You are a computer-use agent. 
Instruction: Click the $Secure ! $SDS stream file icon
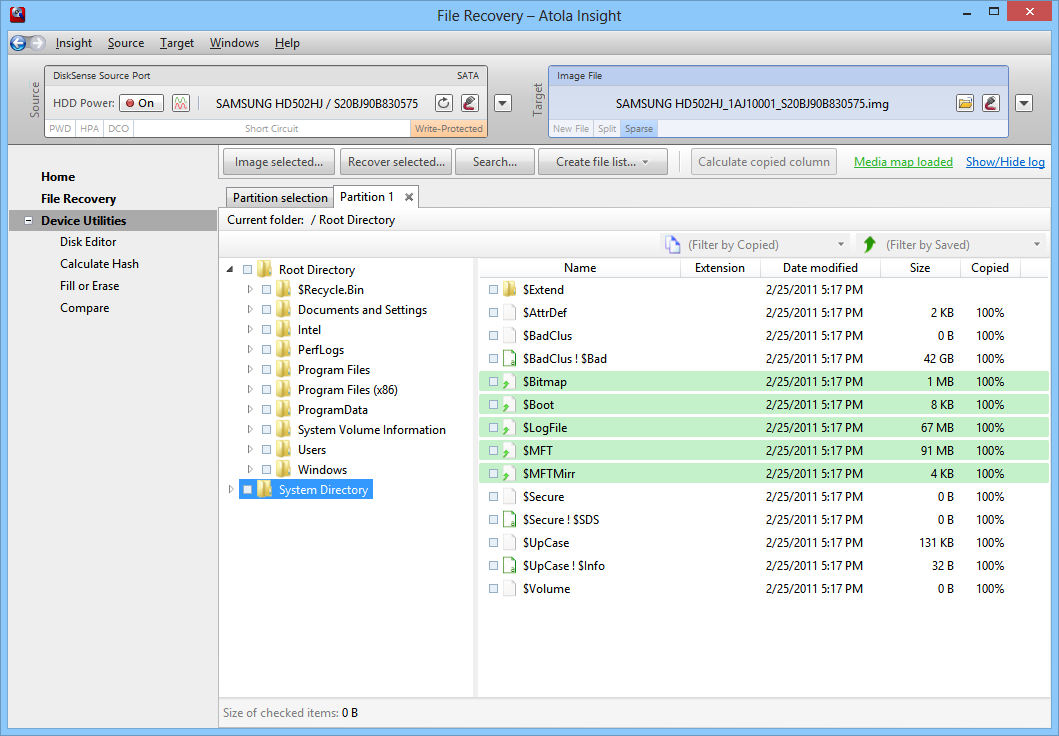click(x=510, y=519)
